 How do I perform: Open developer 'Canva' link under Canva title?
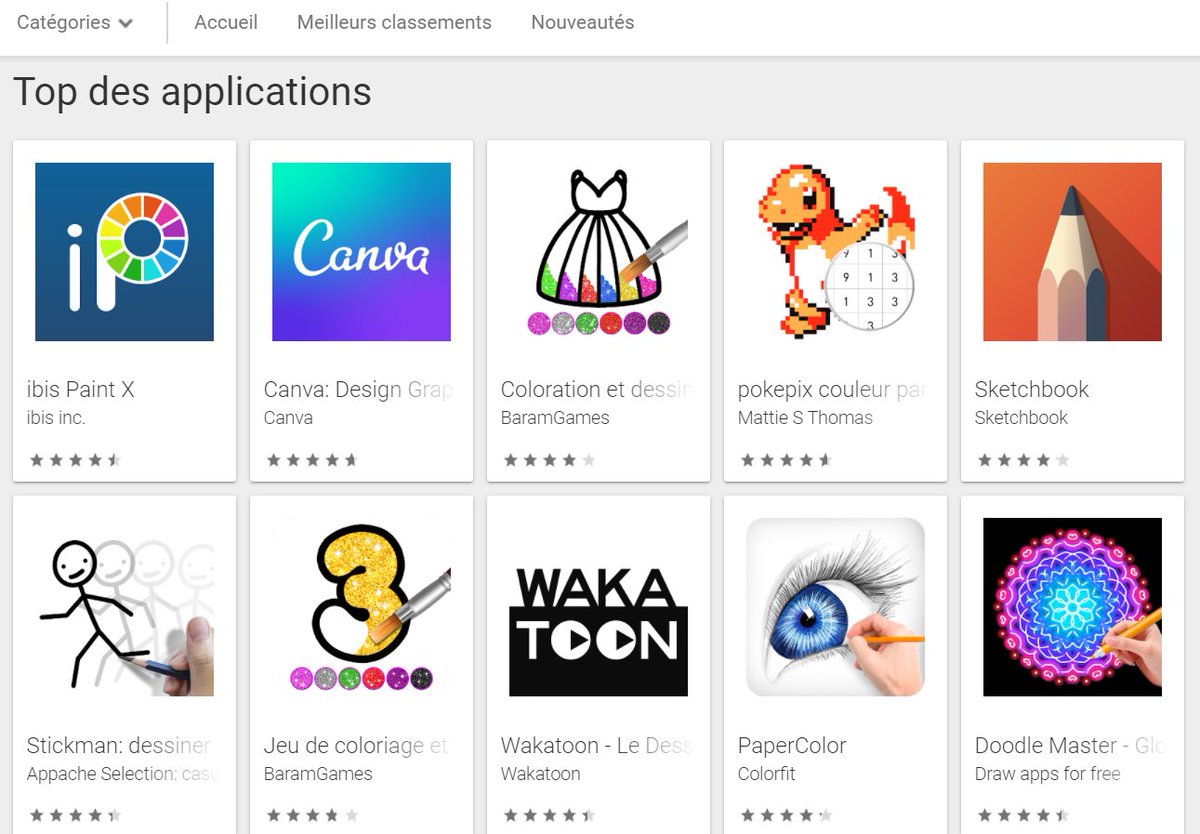[288, 418]
